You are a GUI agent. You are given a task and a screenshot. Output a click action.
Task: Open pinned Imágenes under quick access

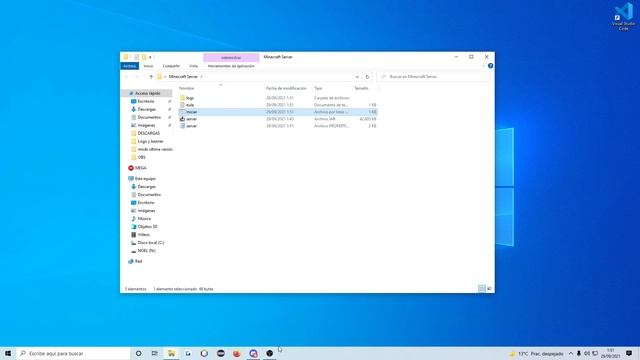[146, 125]
